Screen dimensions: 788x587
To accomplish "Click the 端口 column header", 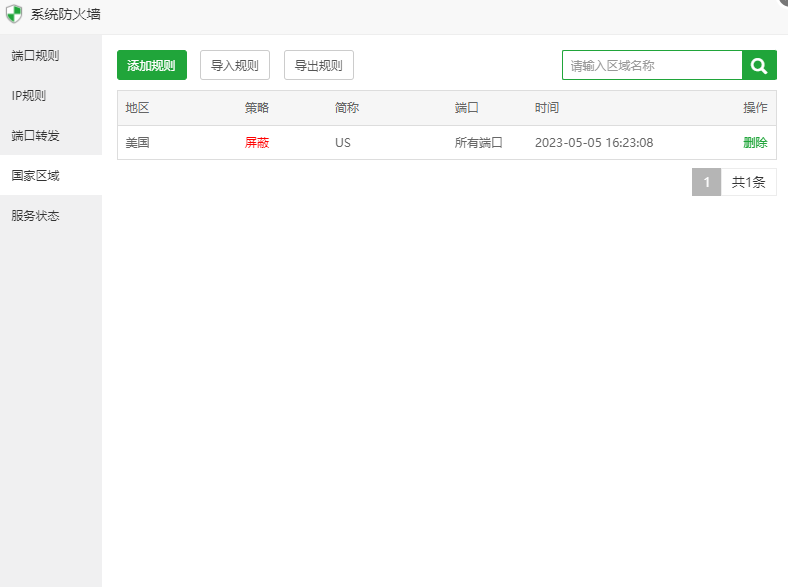I will pos(466,108).
